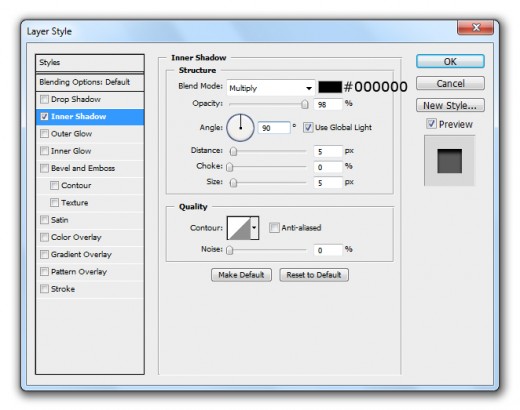This screenshot has width=520, height=410.
Task: Close the Layer Style dialog window
Action: point(476,28)
